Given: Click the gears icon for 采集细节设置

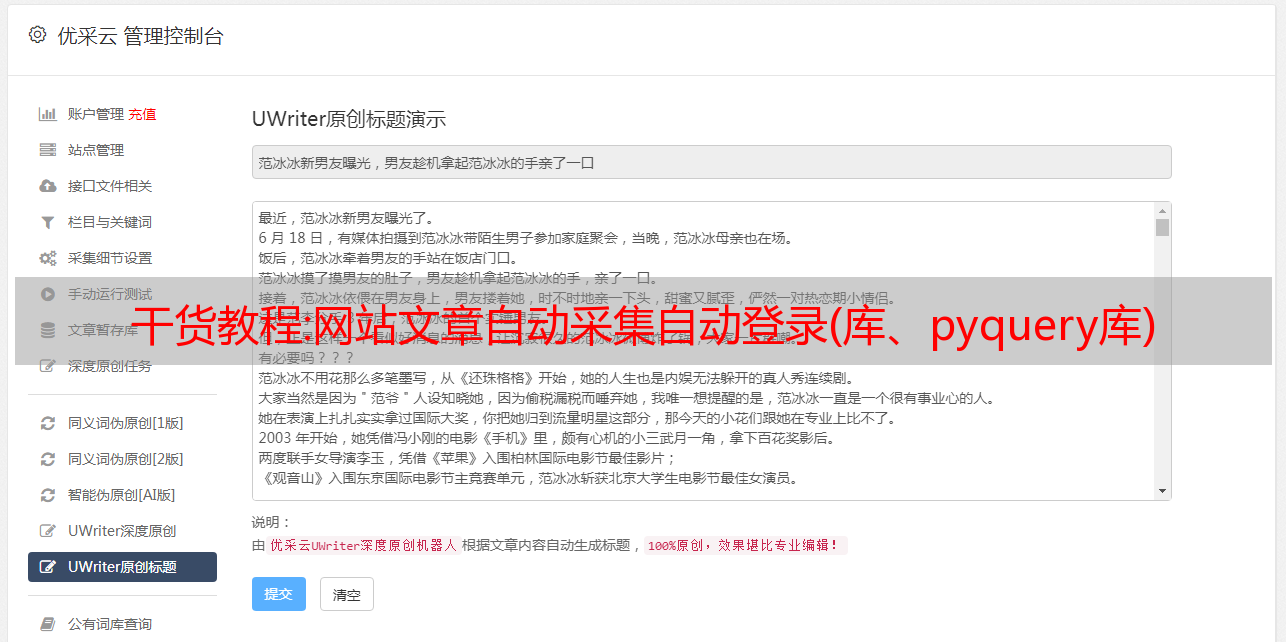Looking at the screenshot, I should click(x=47, y=258).
